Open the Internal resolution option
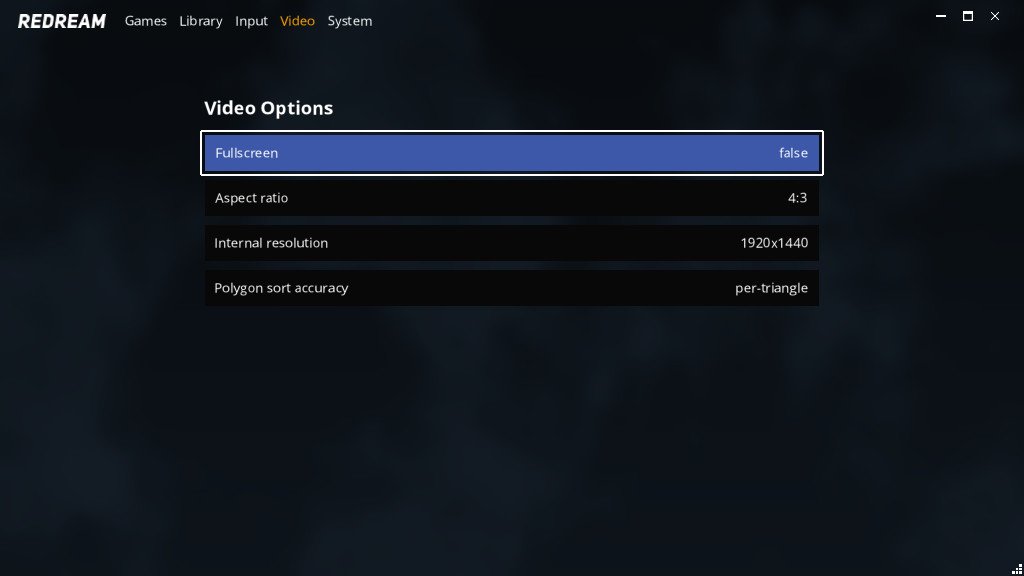 [511, 243]
